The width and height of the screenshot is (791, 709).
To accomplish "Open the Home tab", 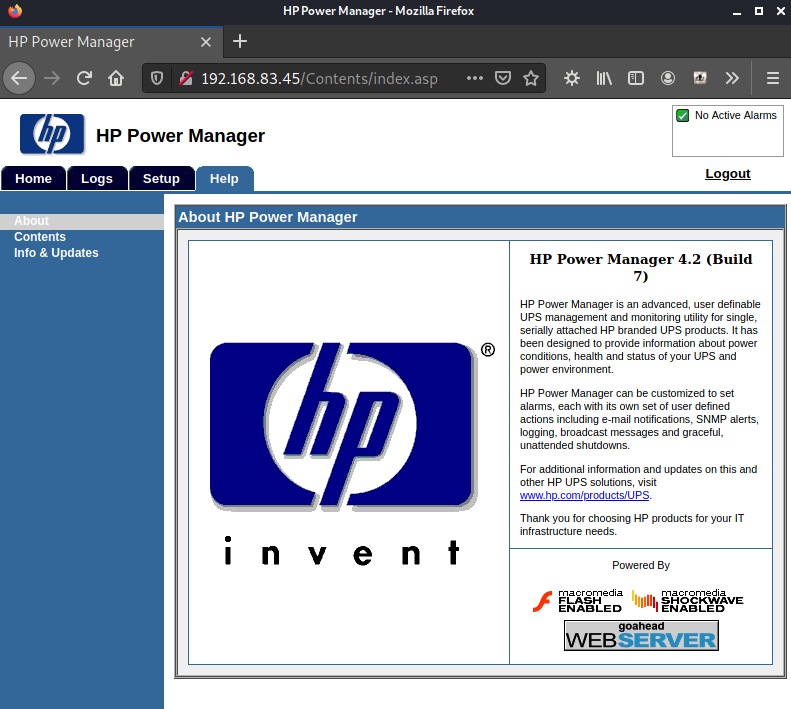I will point(33,179).
